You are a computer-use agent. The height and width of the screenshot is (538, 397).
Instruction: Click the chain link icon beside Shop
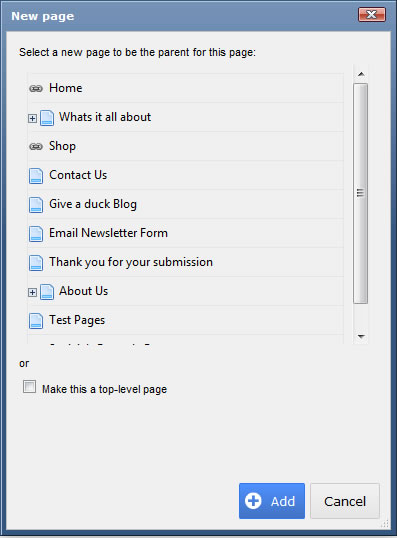[x=36, y=147]
